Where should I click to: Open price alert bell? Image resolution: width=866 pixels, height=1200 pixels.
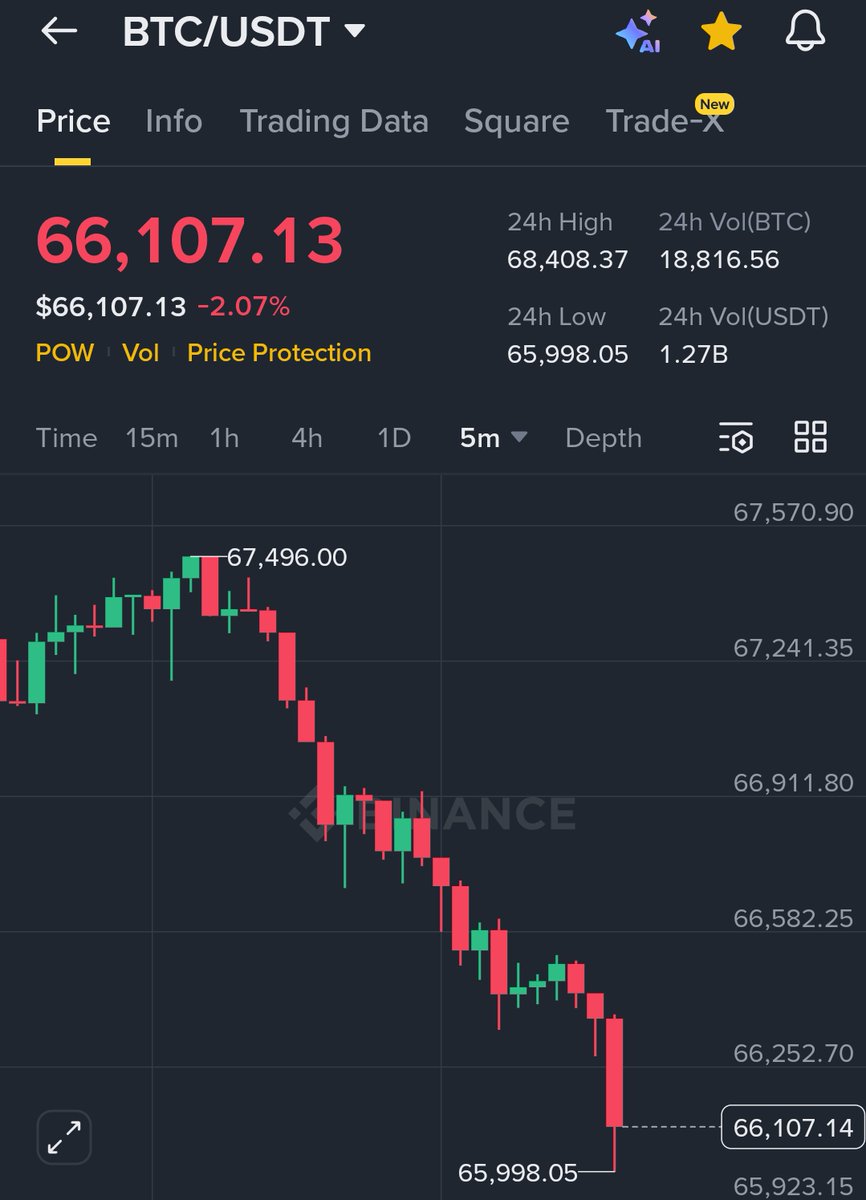point(805,32)
